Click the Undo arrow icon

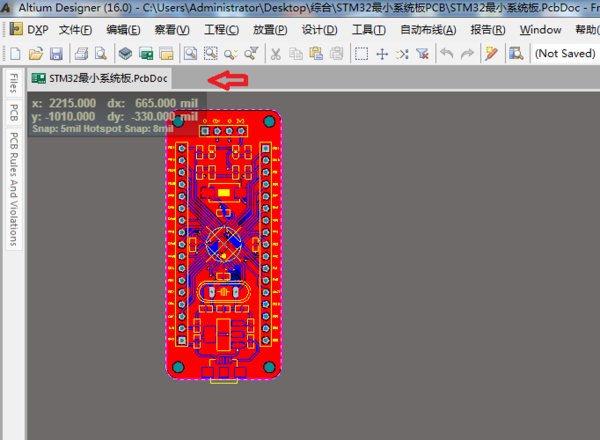[x=447, y=54]
